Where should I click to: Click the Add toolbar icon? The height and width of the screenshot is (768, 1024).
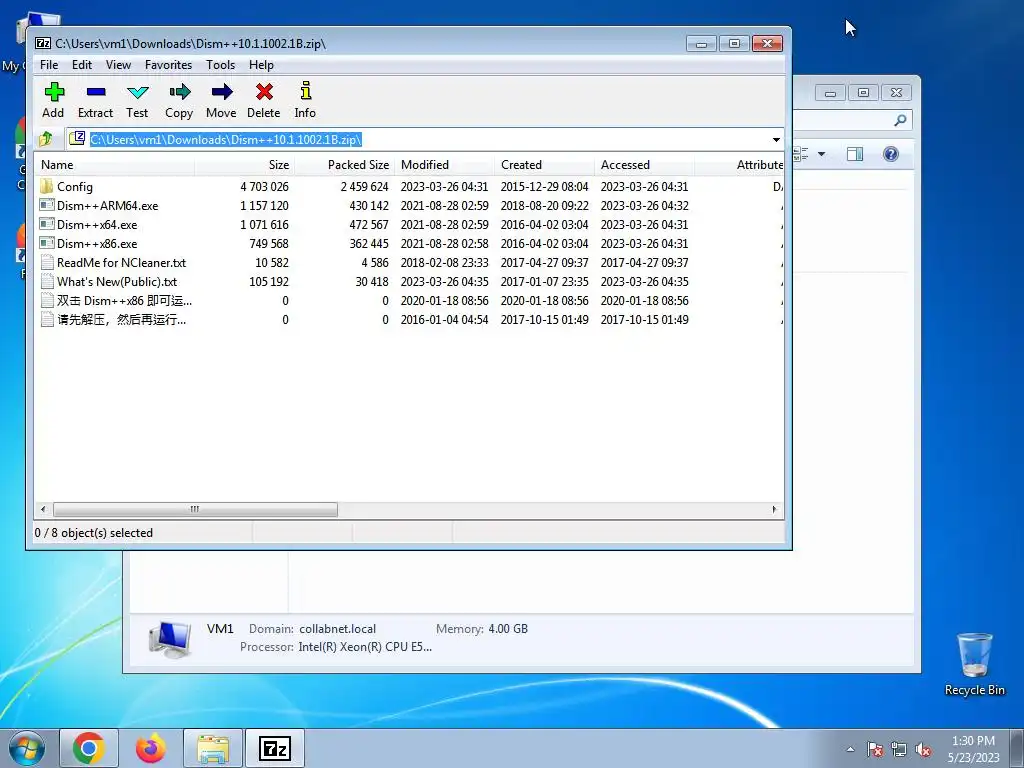click(x=54, y=92)
